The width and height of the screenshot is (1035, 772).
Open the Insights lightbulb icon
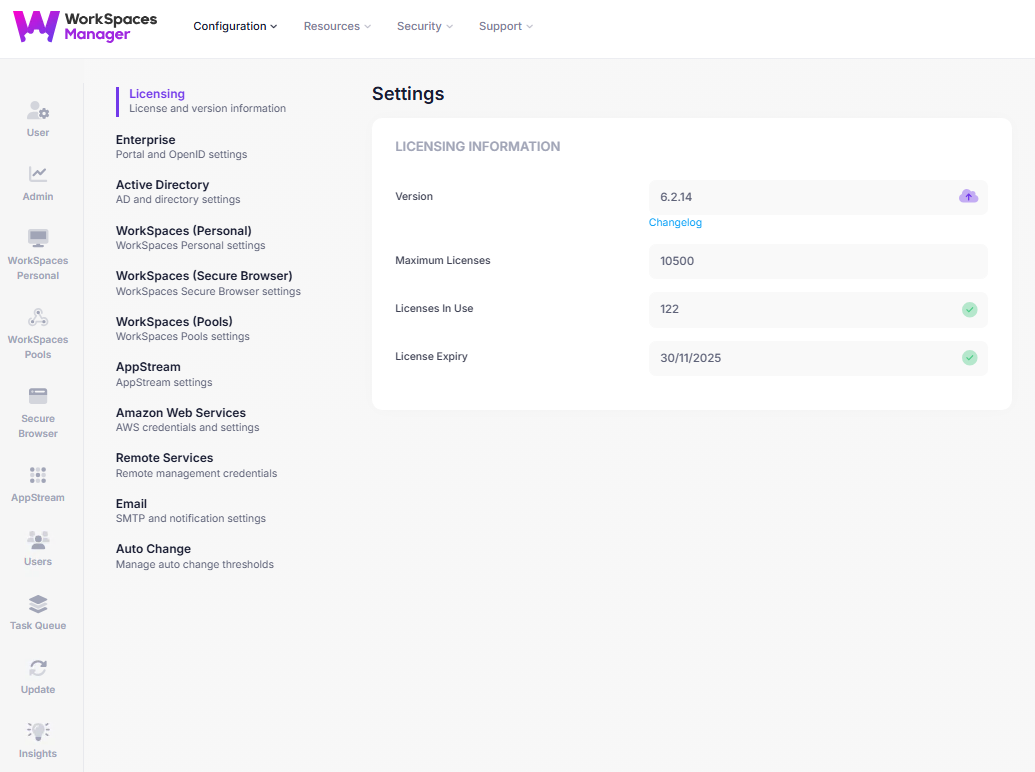(38, 732)
